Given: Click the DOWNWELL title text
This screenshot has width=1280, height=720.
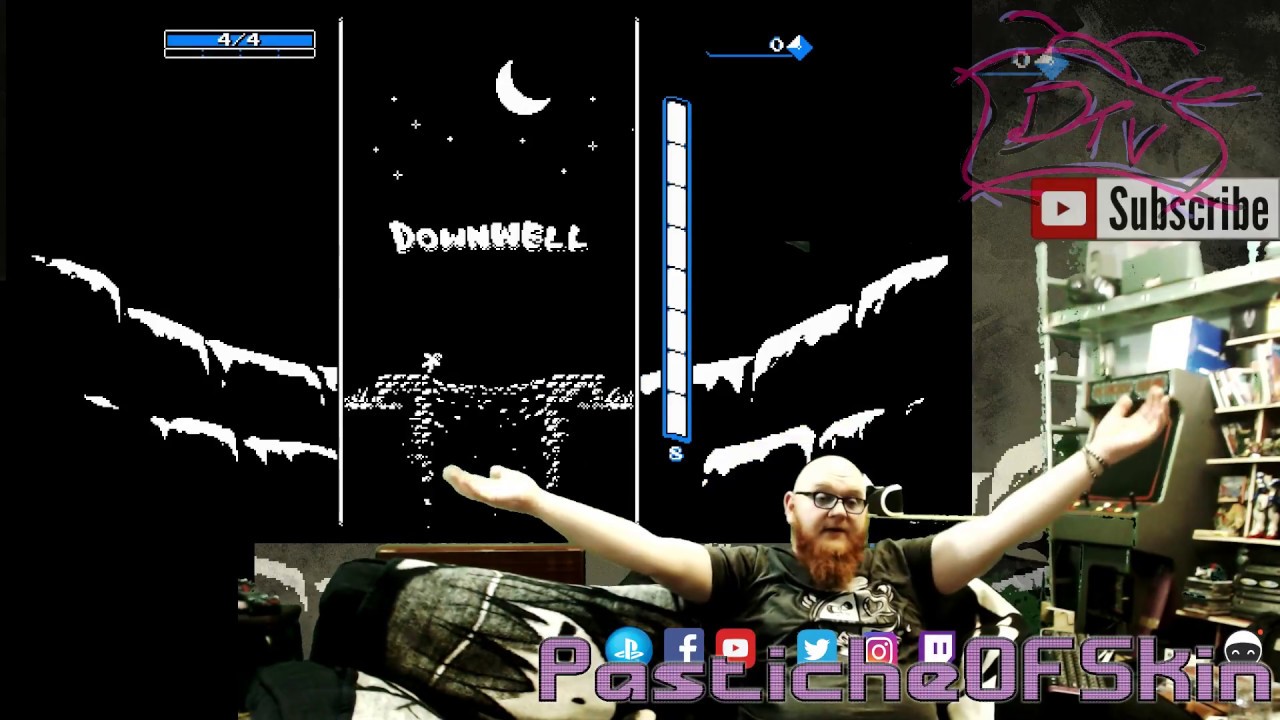Looking at the screenshot, I should click(x=488, y=237).
